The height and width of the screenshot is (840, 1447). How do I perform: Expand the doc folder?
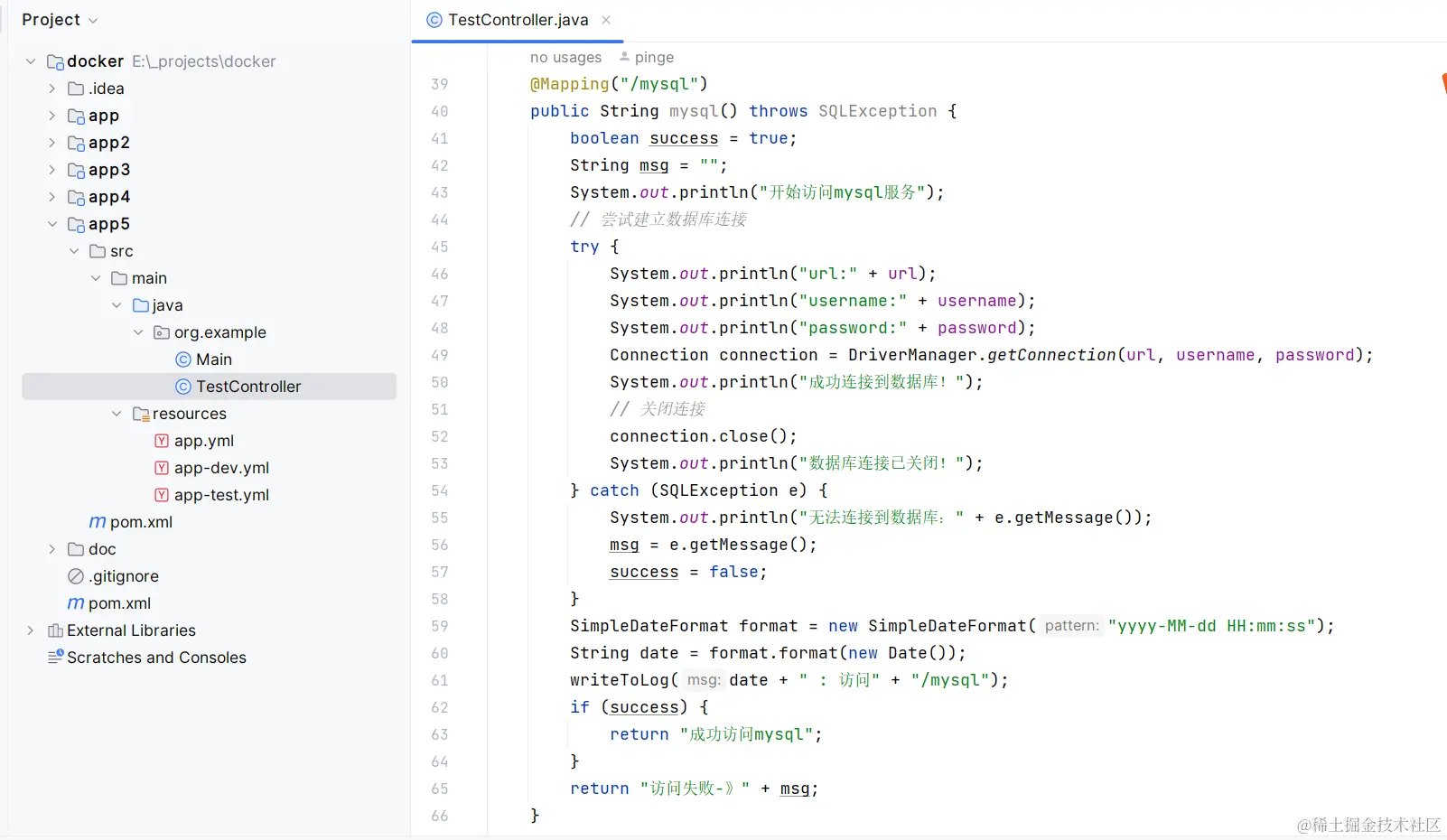coord(52,549)
